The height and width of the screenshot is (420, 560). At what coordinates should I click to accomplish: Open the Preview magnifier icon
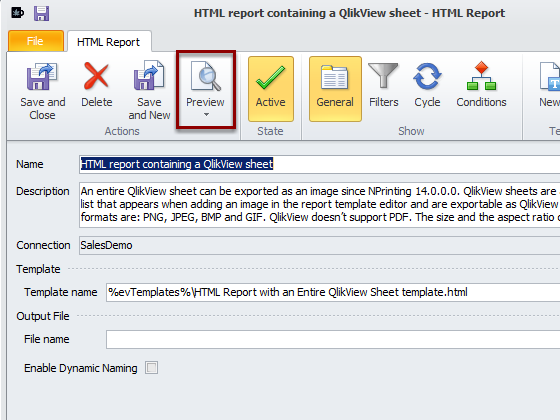pyautogui.click(x=206, y=76)
